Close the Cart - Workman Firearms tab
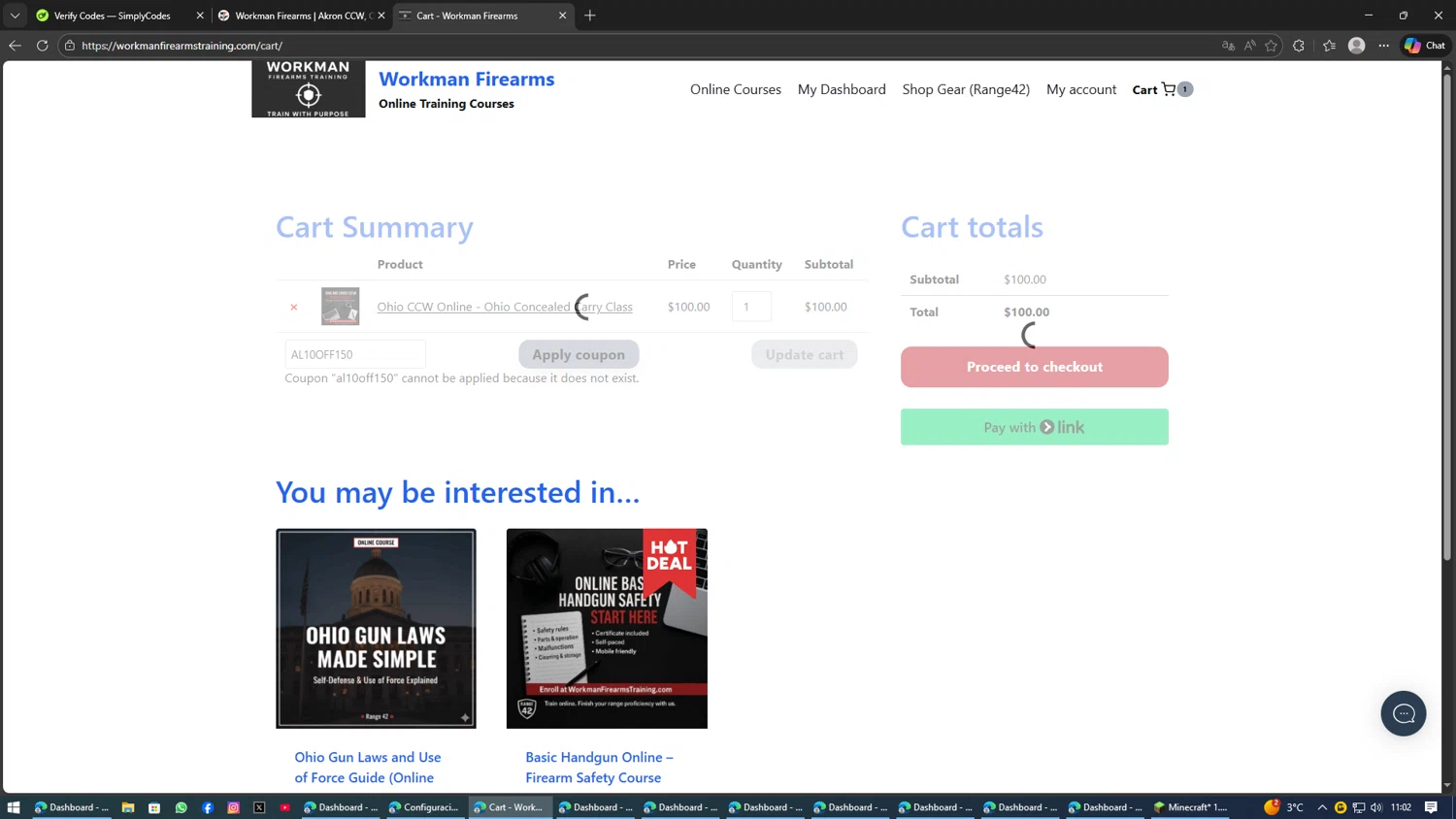 [562, 16]
